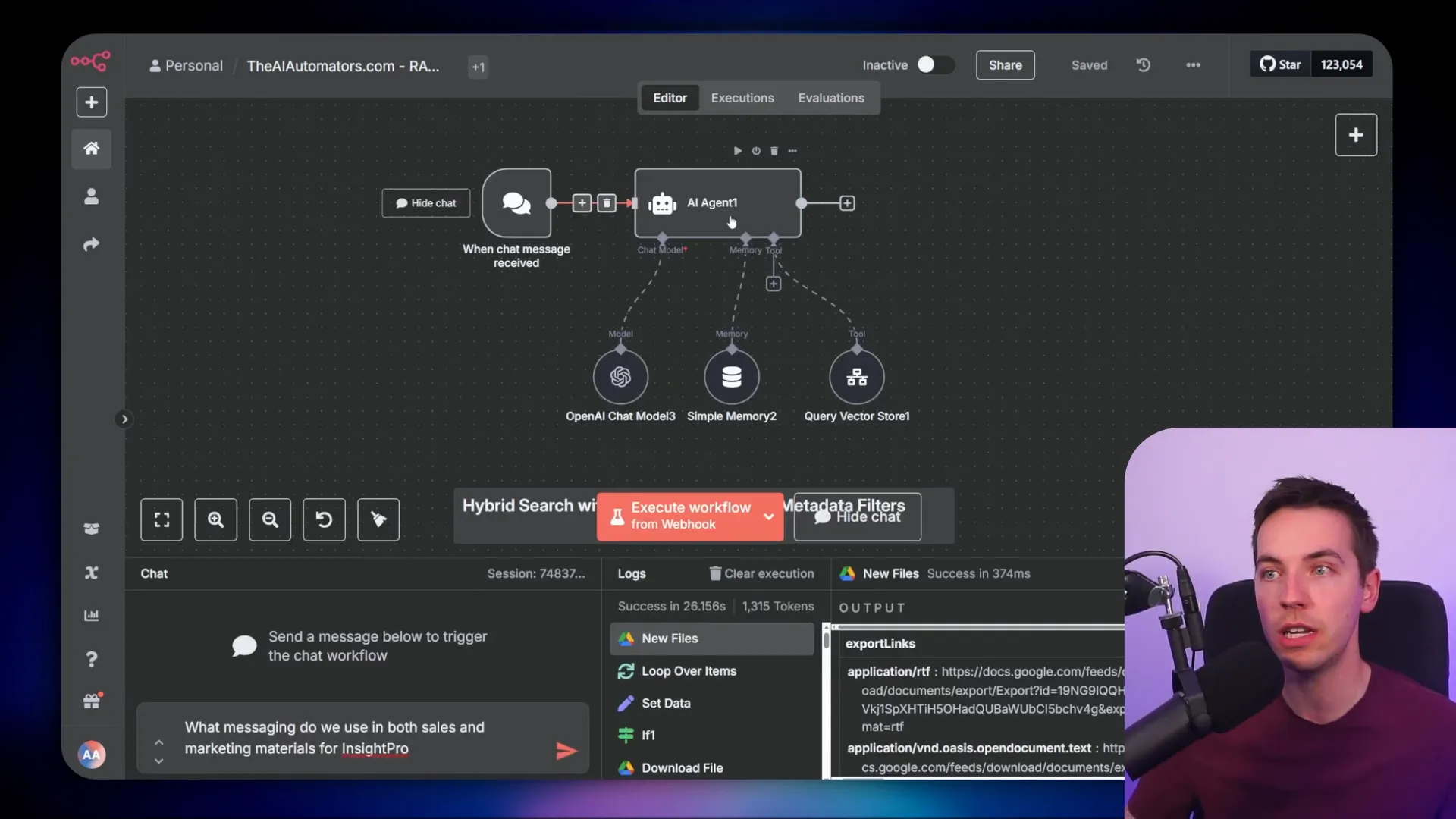Image resolution: width=1456 pixels, height=819 pixels.
Task: Run AI Agent1 node with play icon
Action: [738, 151]
